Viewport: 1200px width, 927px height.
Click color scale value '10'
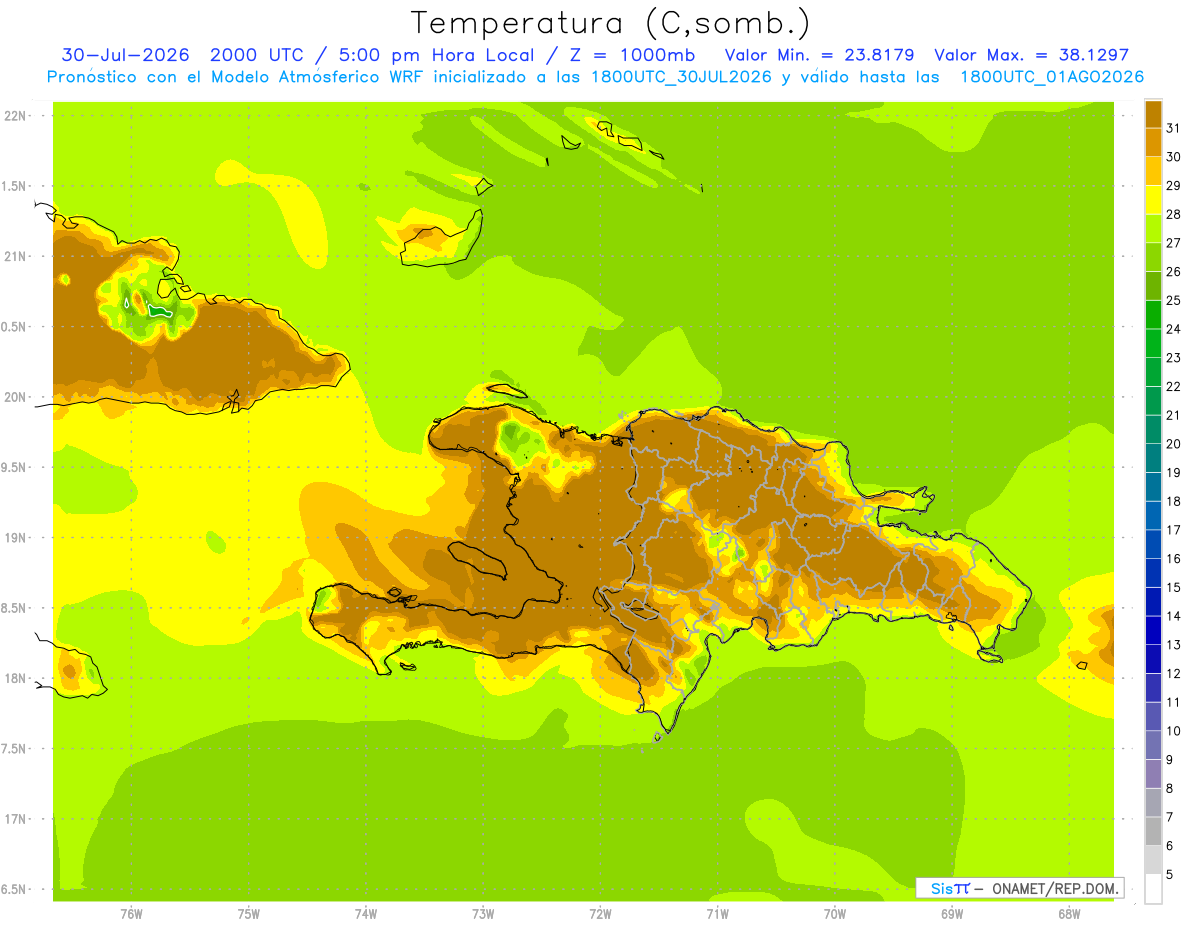pyautogui.click(x=1174, y=731)
